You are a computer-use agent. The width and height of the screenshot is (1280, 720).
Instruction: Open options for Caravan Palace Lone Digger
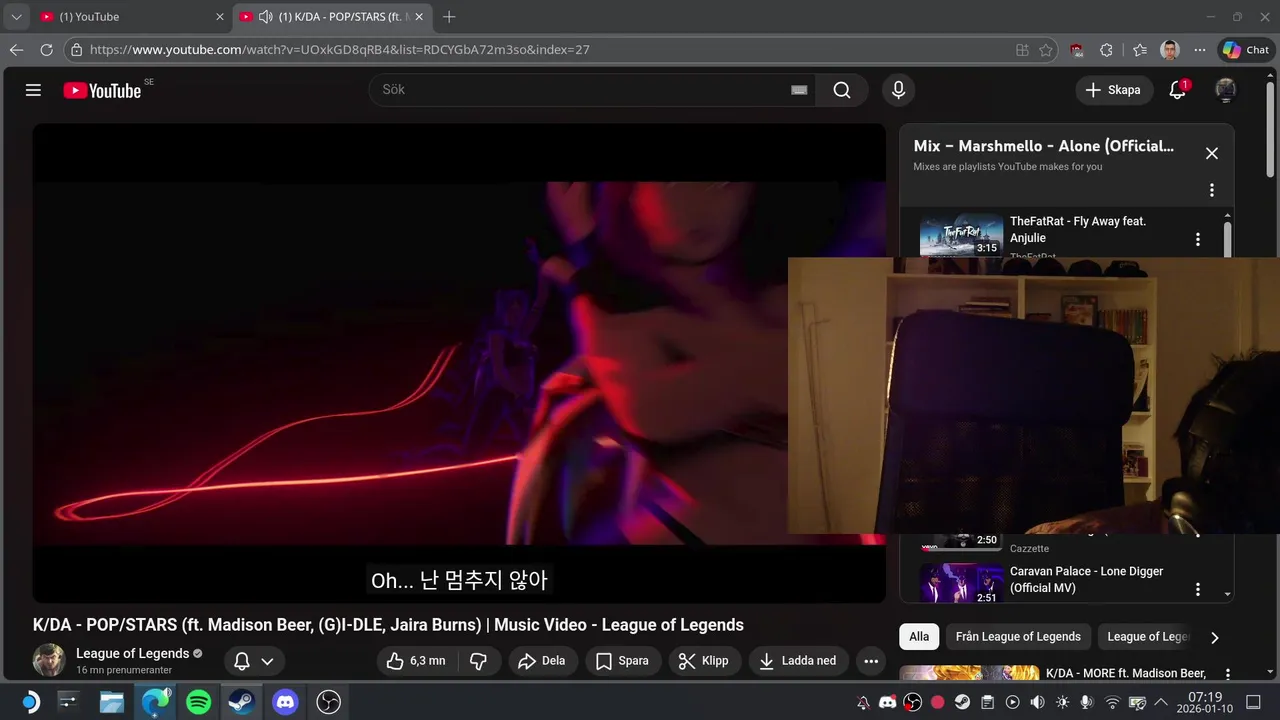[1197, 589]
